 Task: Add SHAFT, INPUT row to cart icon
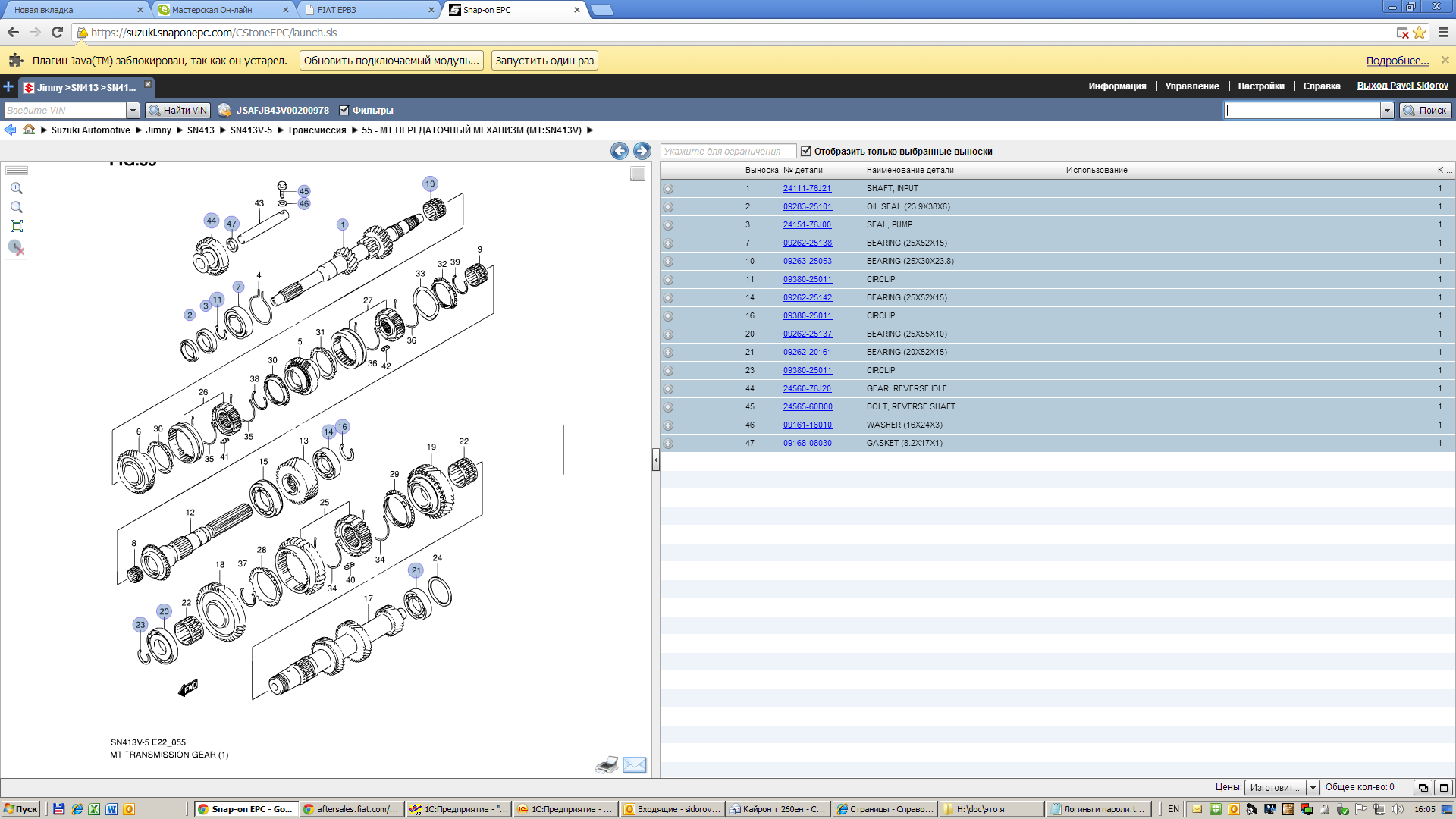point(668,189)
